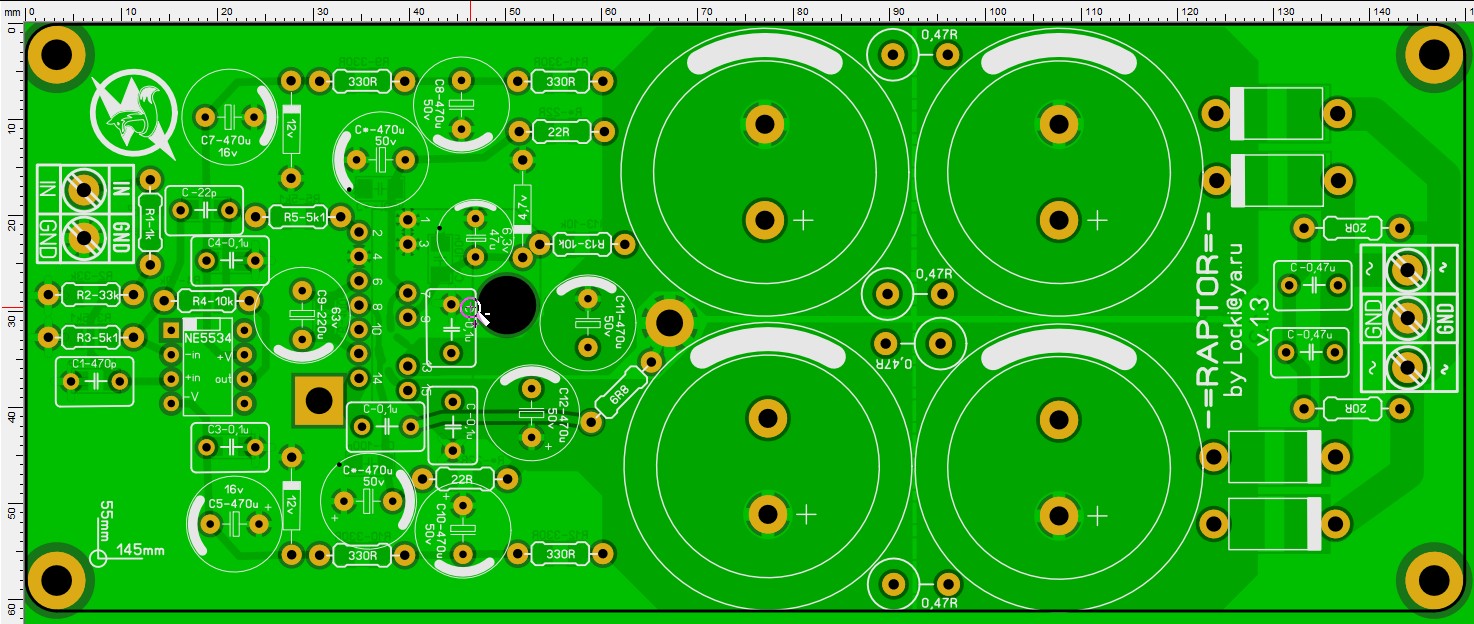Click the 140 mark on horizontal ruler
Screen dimensions: 1474x624
click(1382, 10)
